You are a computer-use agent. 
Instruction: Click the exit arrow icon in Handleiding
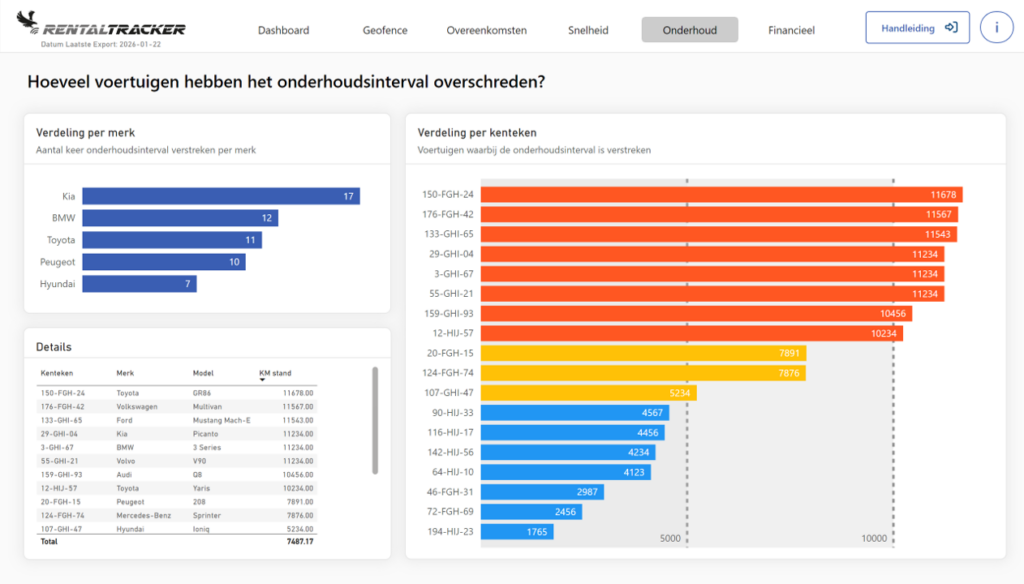pos(951,27)
